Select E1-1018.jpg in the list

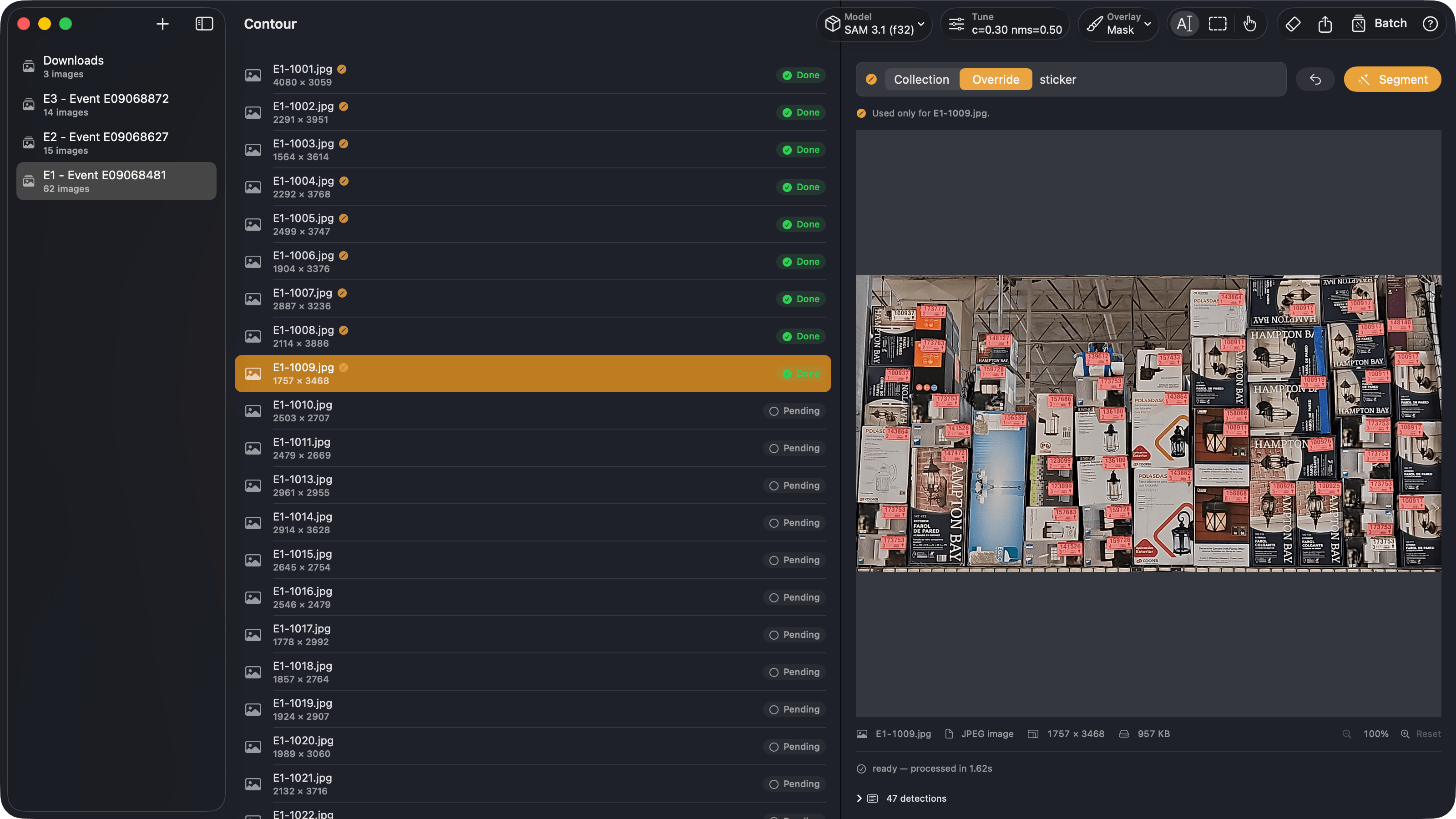(532, 672)
